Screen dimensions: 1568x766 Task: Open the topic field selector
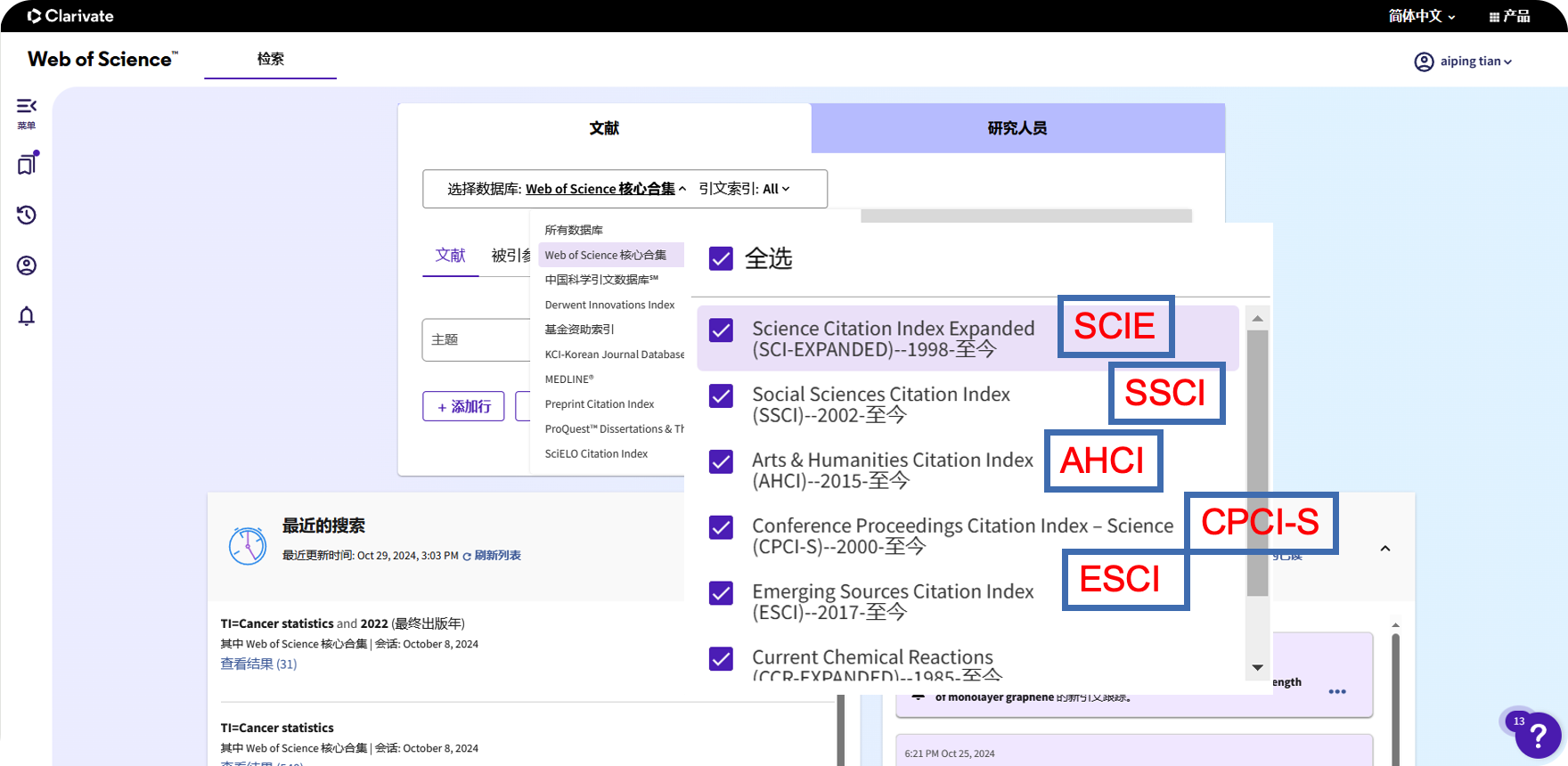[476, 340]
